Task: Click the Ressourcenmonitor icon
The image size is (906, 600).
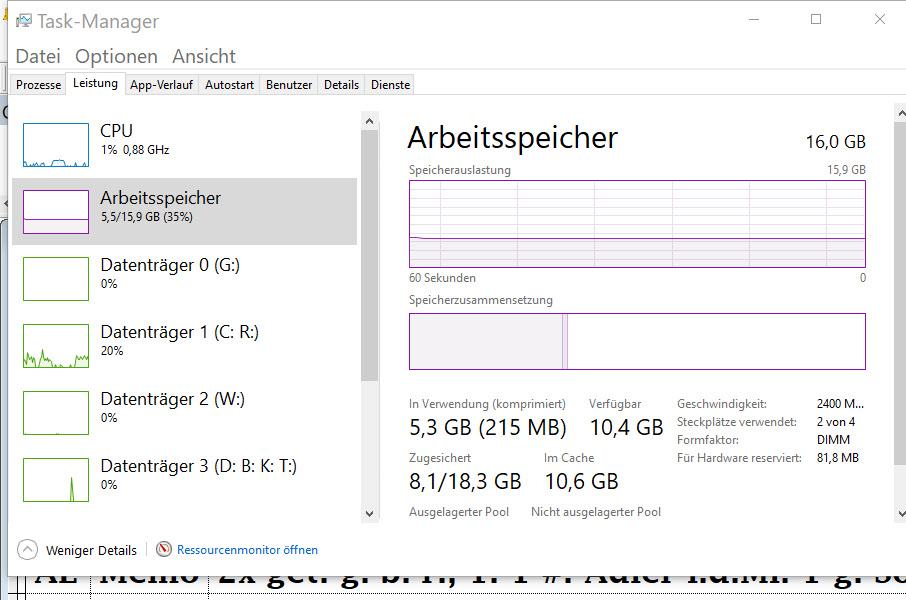Action: [x=164, y=549]
